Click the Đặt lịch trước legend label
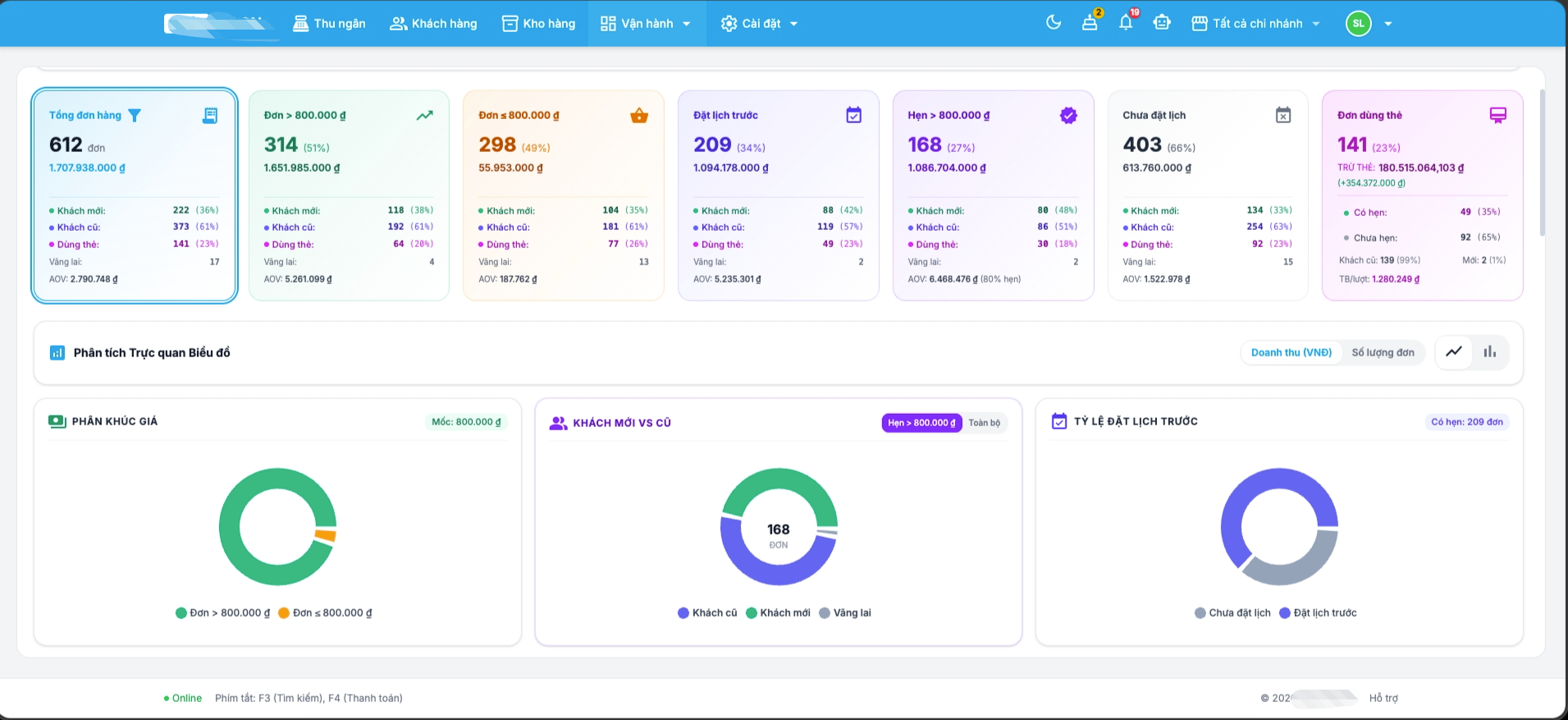Screen dimensions: 1568x720 point(1325,613)
